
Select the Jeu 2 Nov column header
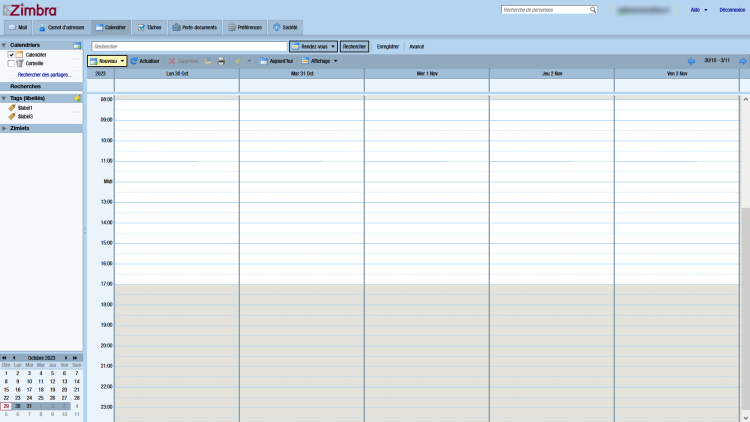tap(552, 74)
